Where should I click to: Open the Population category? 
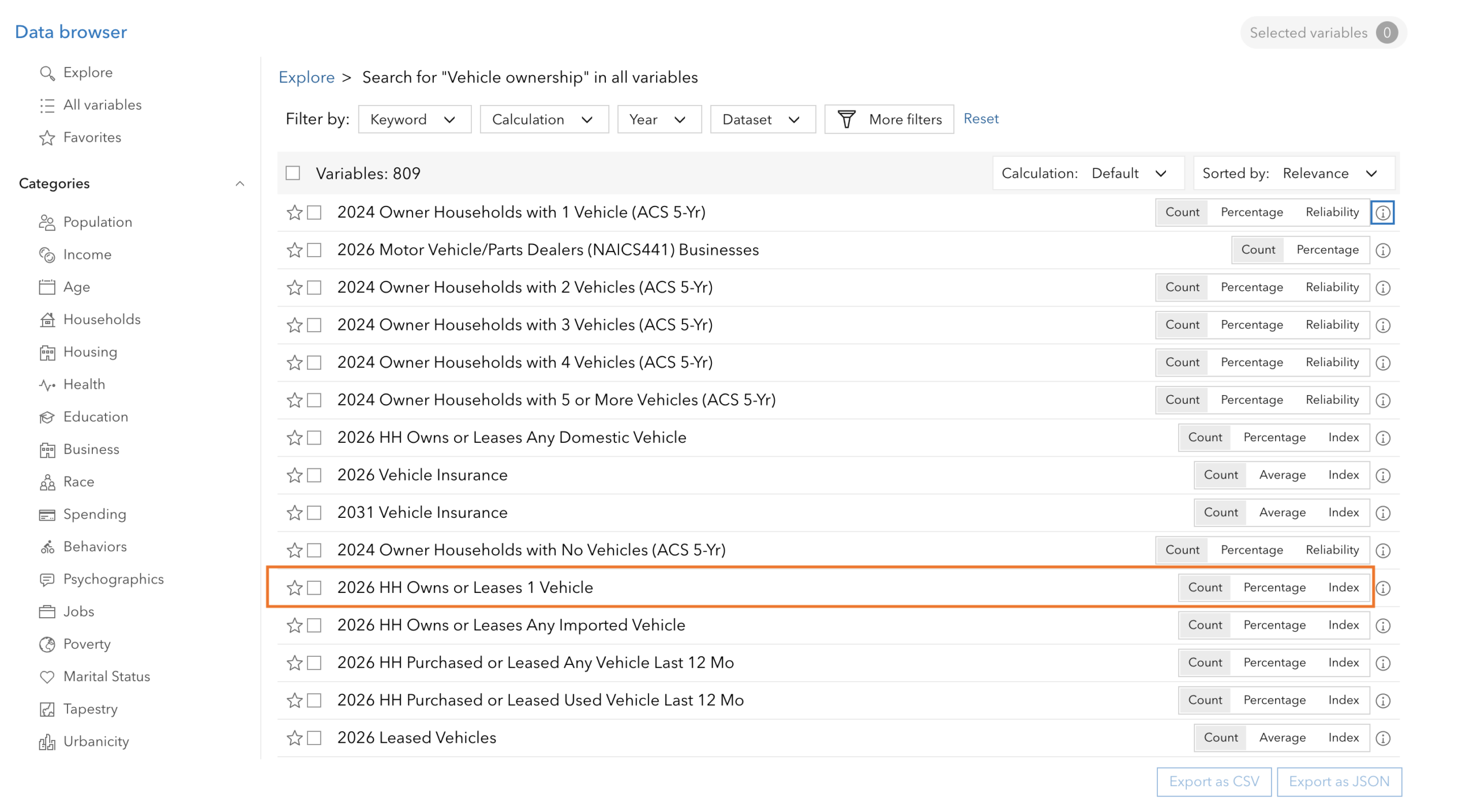coord(85,222)
